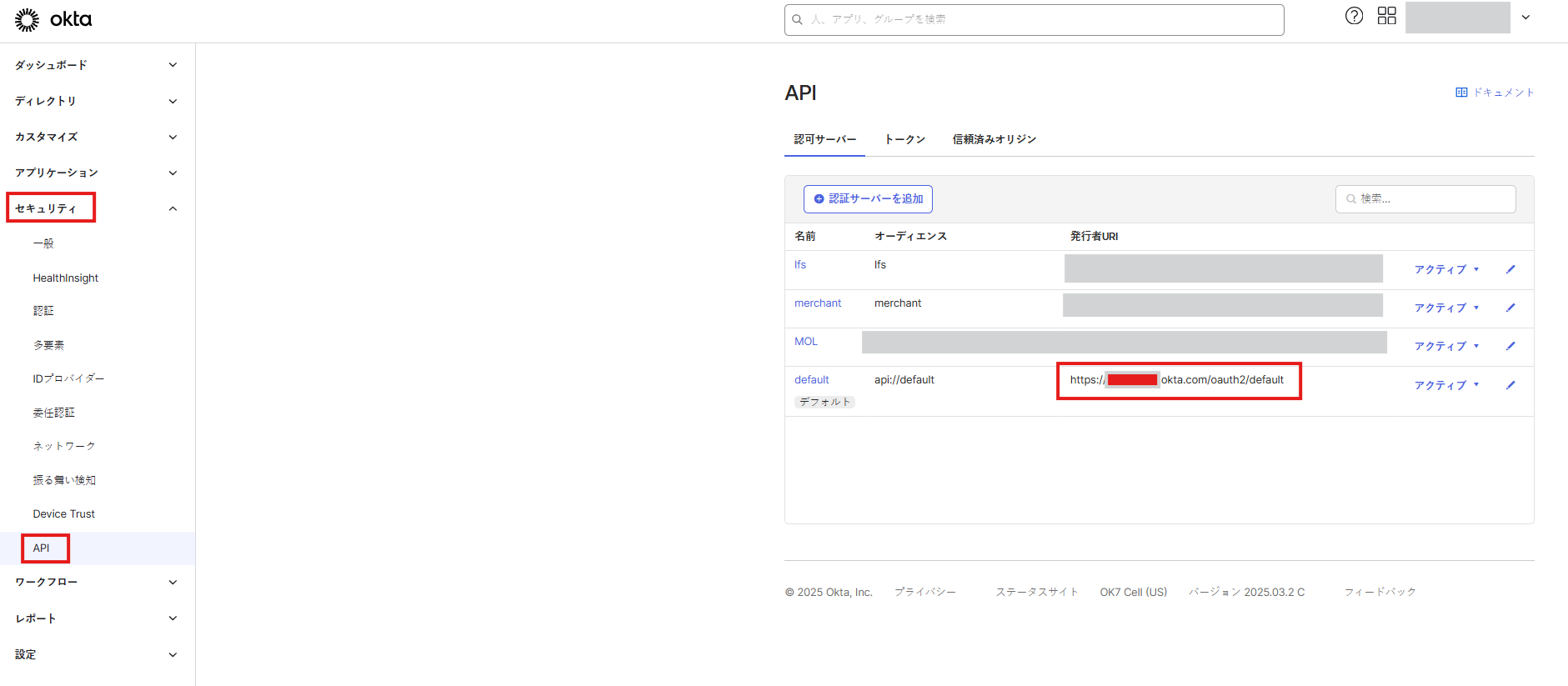The height and width of the screenshot is (686, 1568).
Task: Expand the 設定 menu
Action: point(173,654)
